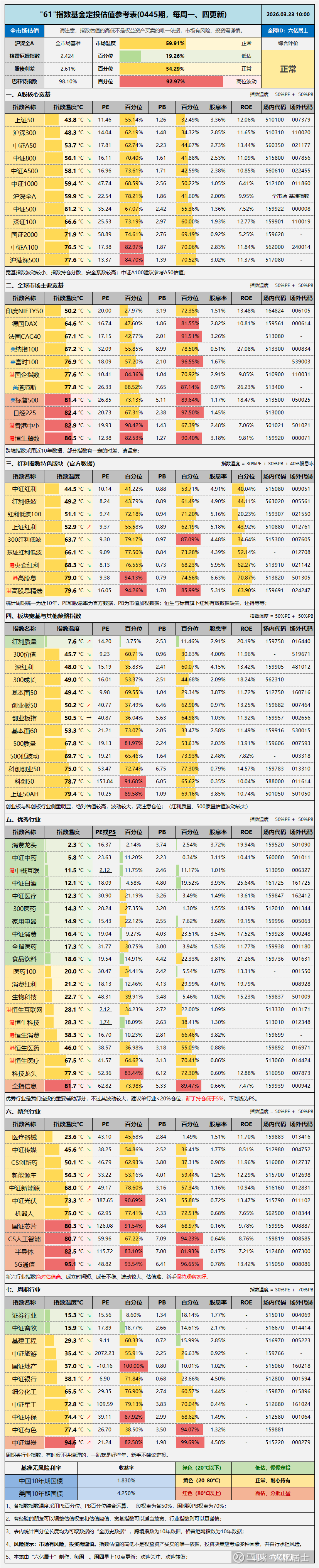Screen dimensions: 319x1568
Task: Click the up arrow next to 红利质量 temperature
Action: [x=89, y=641]
